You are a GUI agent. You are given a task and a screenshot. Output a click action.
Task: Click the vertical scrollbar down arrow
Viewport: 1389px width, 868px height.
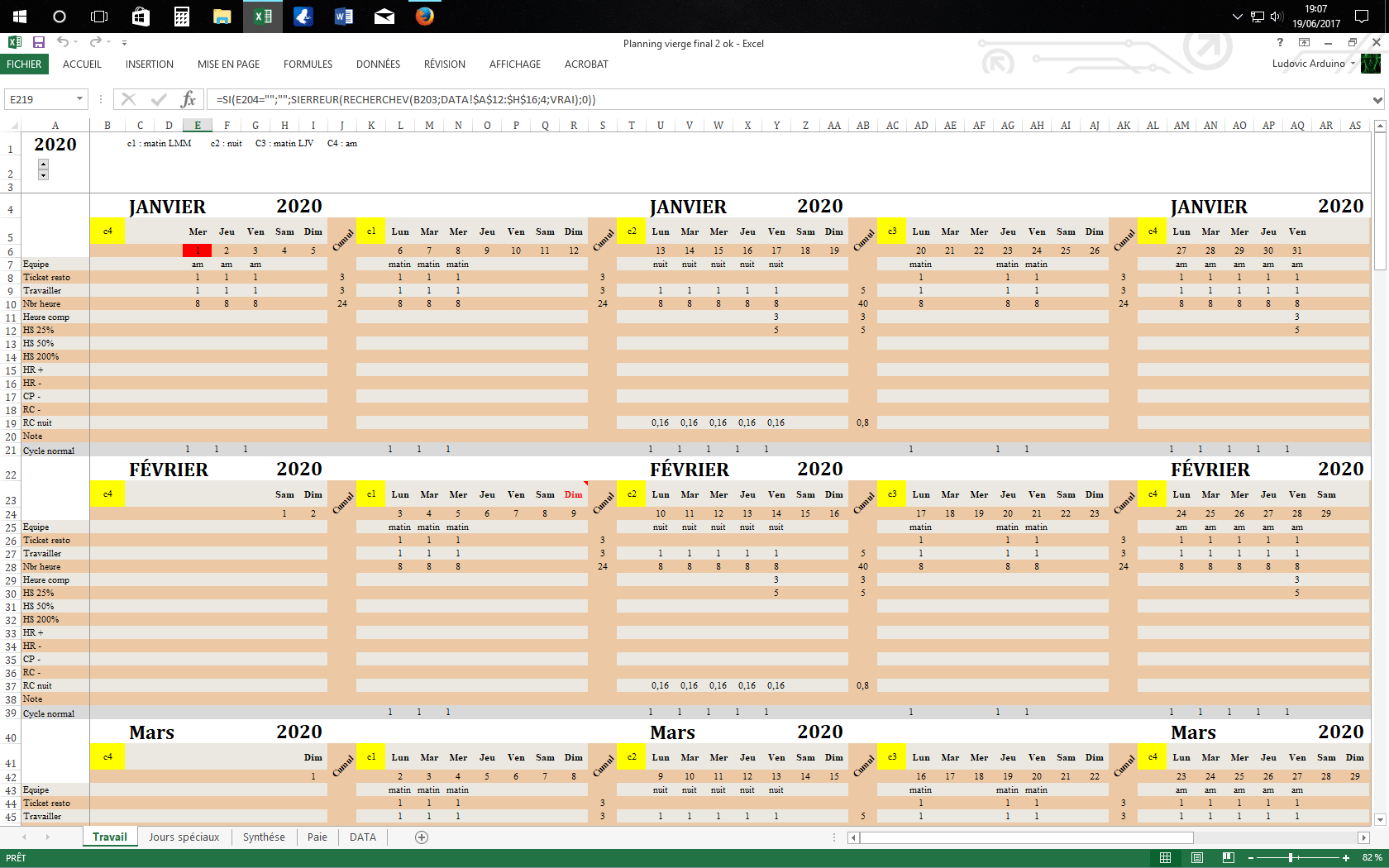click(1379, 819)
